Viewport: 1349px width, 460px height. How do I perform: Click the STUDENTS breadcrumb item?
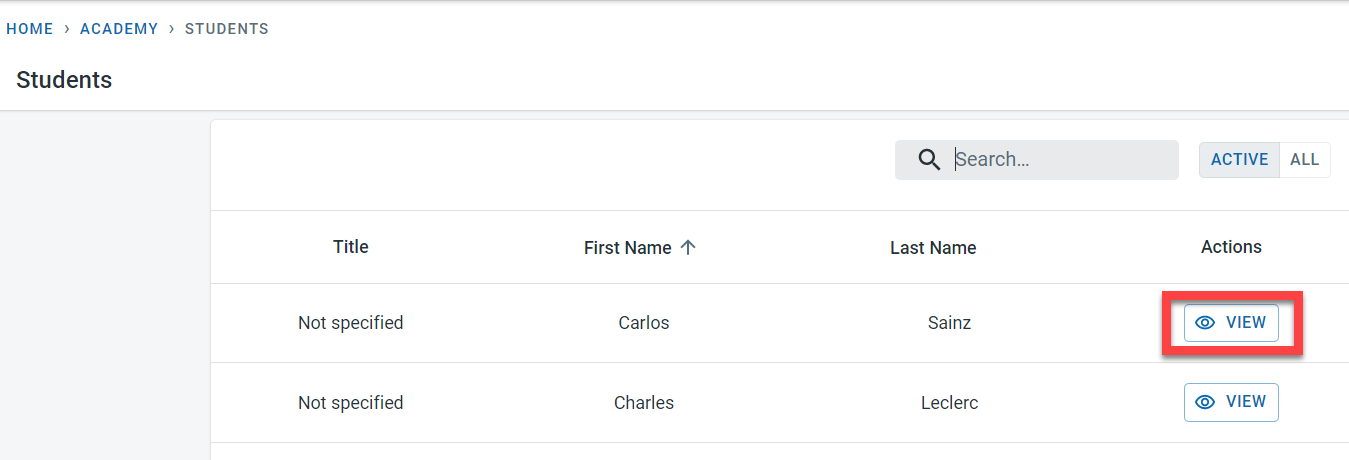227,29
